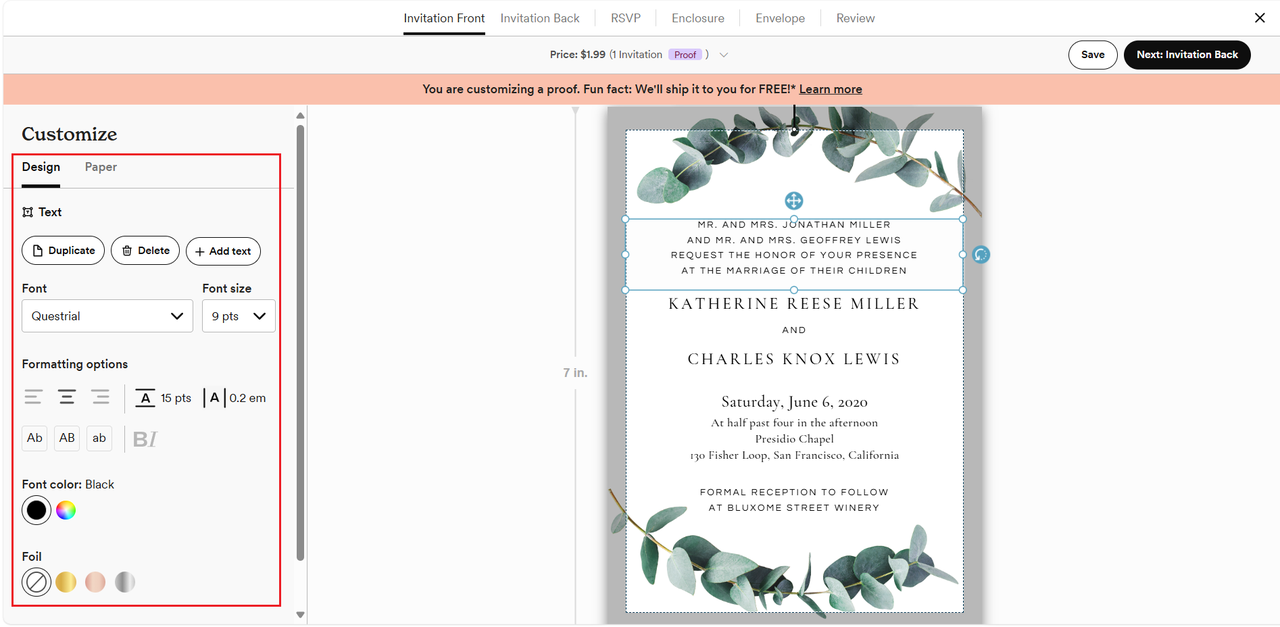This screenshot has width=1280, height=627.
Task: Toggle bold italic BI formatting
Action: coord(145,439)
